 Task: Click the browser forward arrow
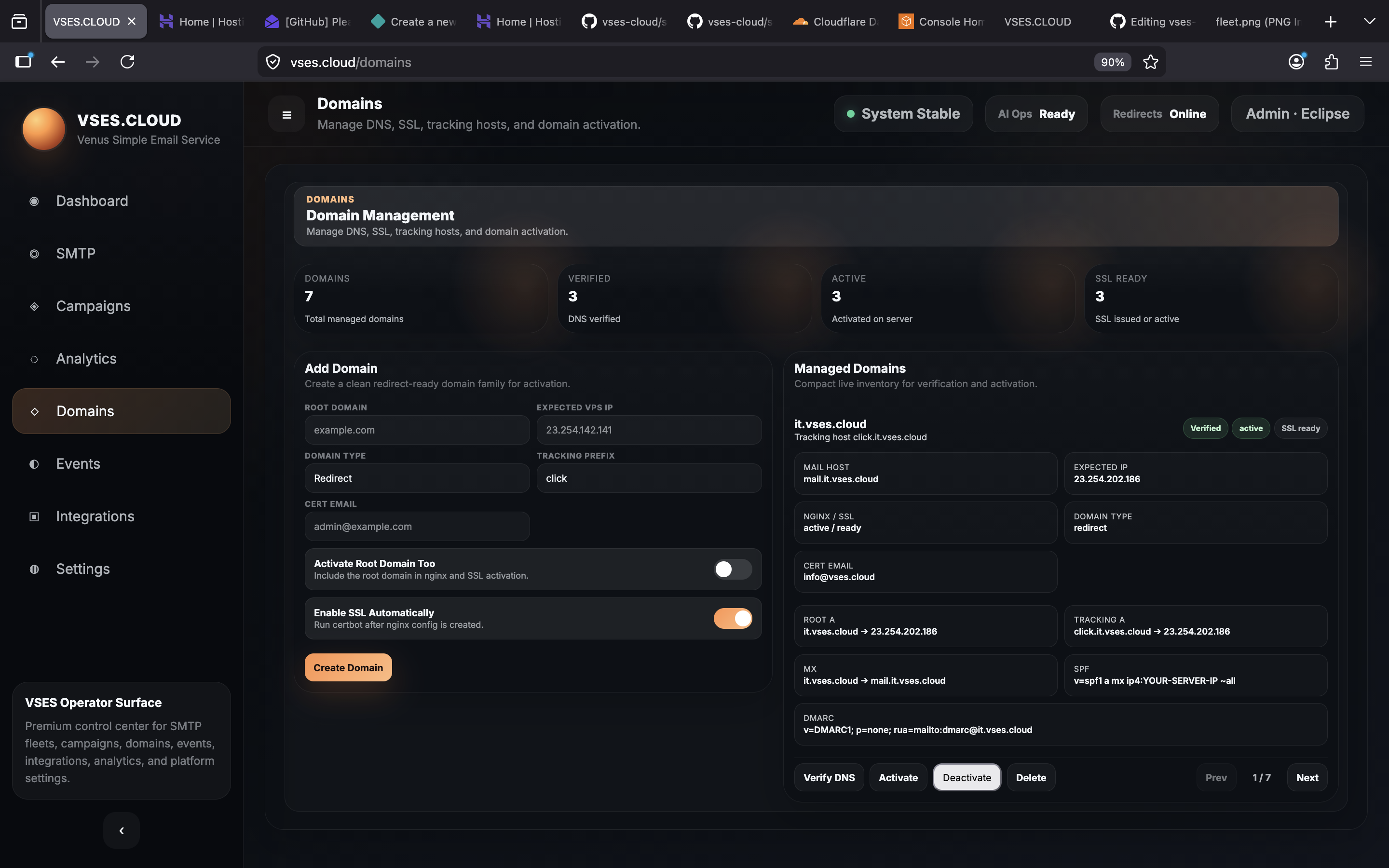(x=93, y=62)
